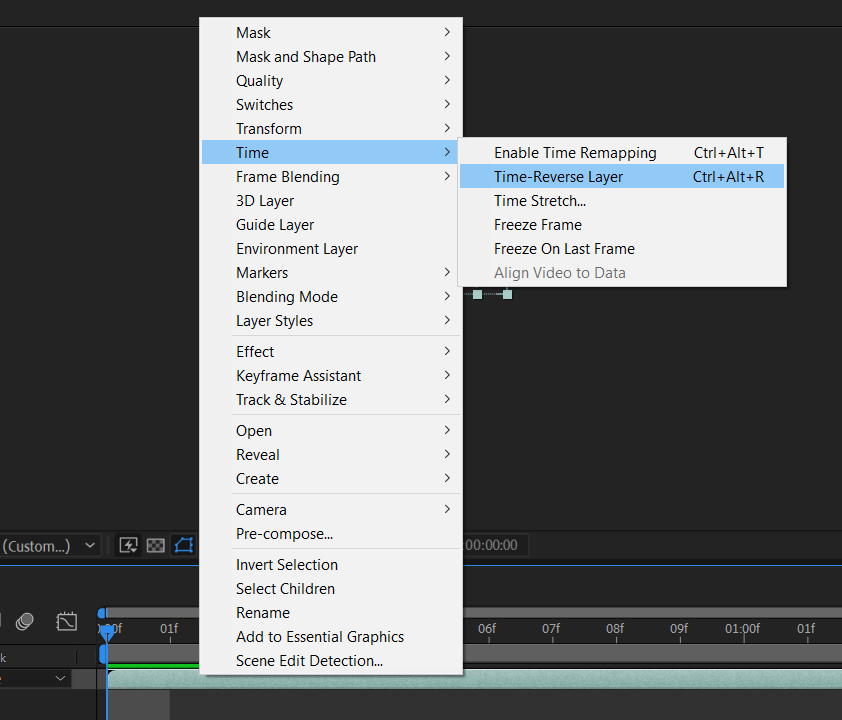Screen dimensions: 842x720
Task: Click the Motion Blur overlapping circles icon
Action: [25, 622]
